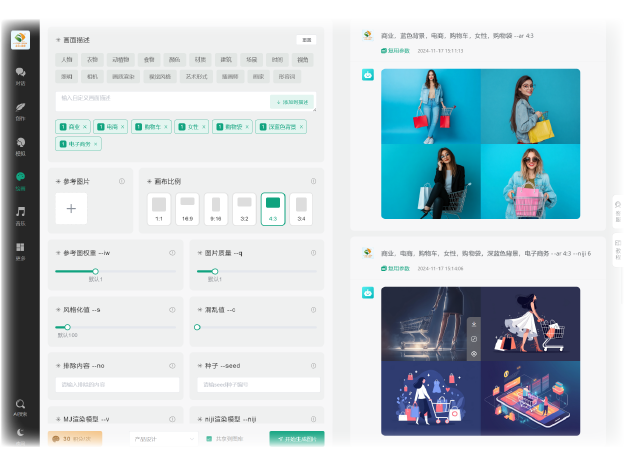Select the 1:1 canvas ratio option
The height and width of the screenshot is (475, 625).
pos(158,208)
